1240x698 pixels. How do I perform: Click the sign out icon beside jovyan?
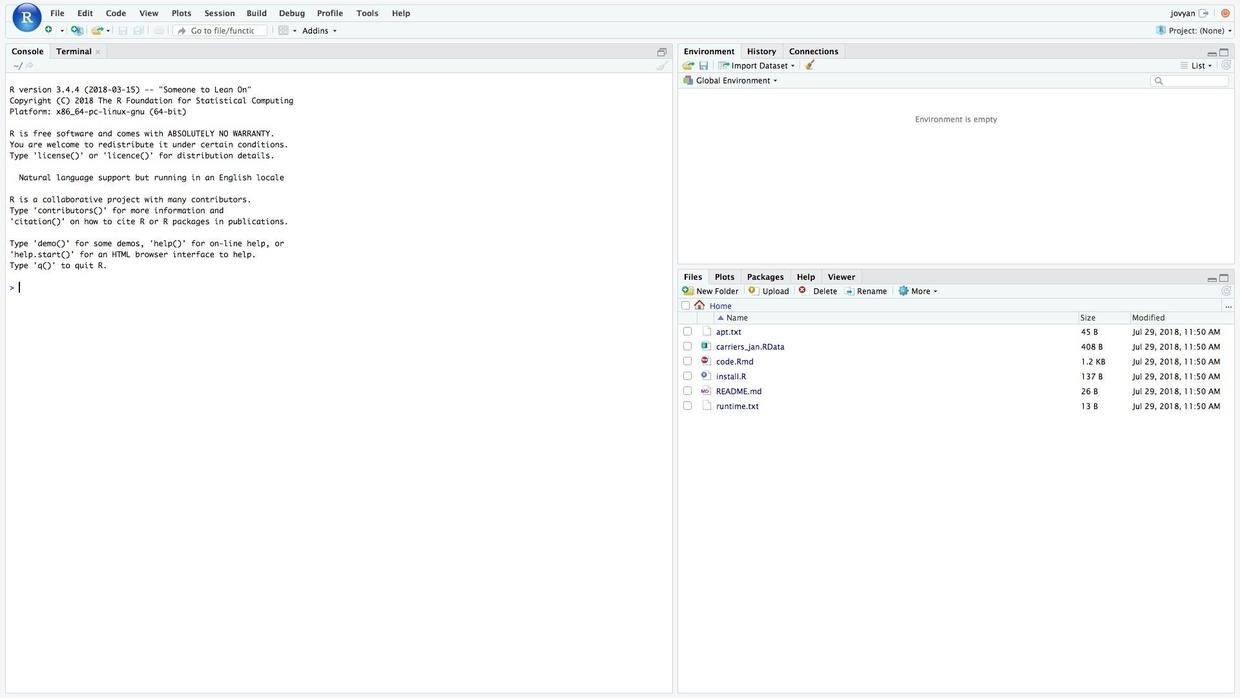[1204, 13]
